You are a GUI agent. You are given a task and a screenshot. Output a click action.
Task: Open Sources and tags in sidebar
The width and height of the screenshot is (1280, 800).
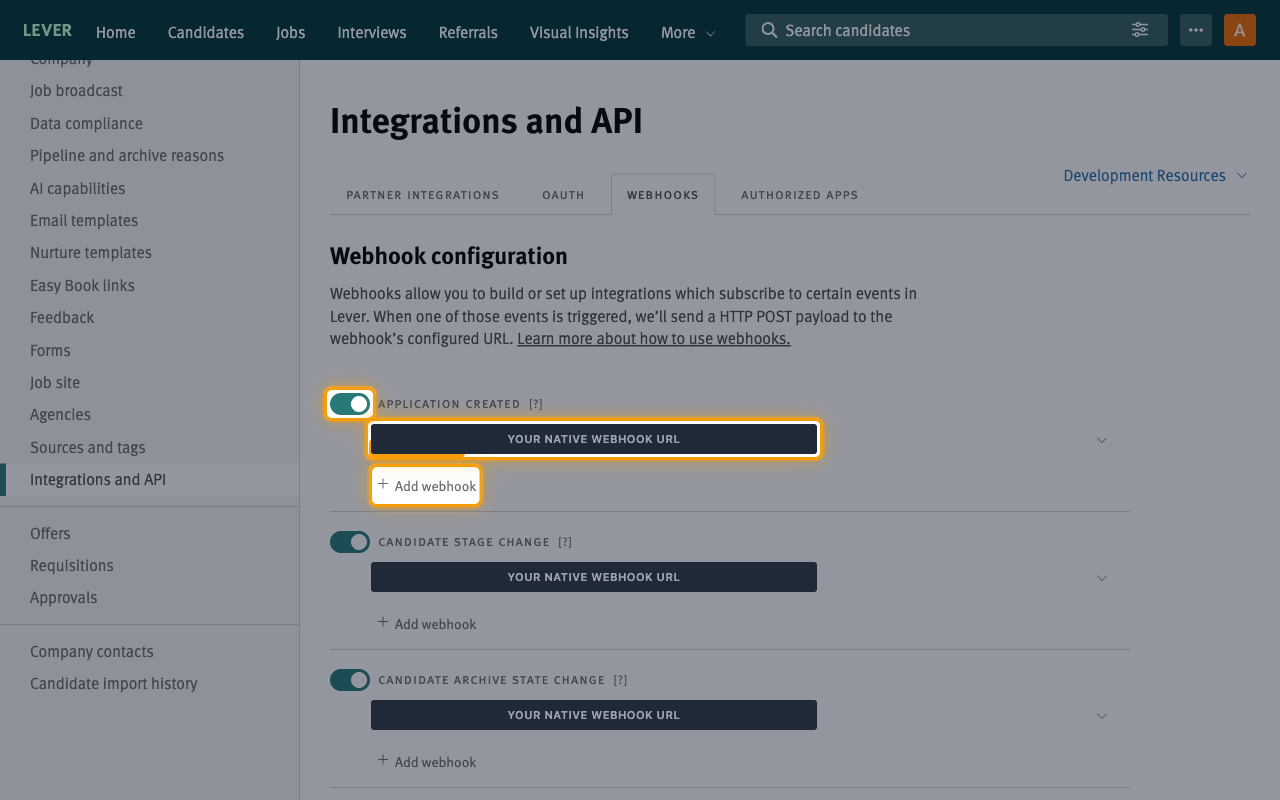[88, 448]
